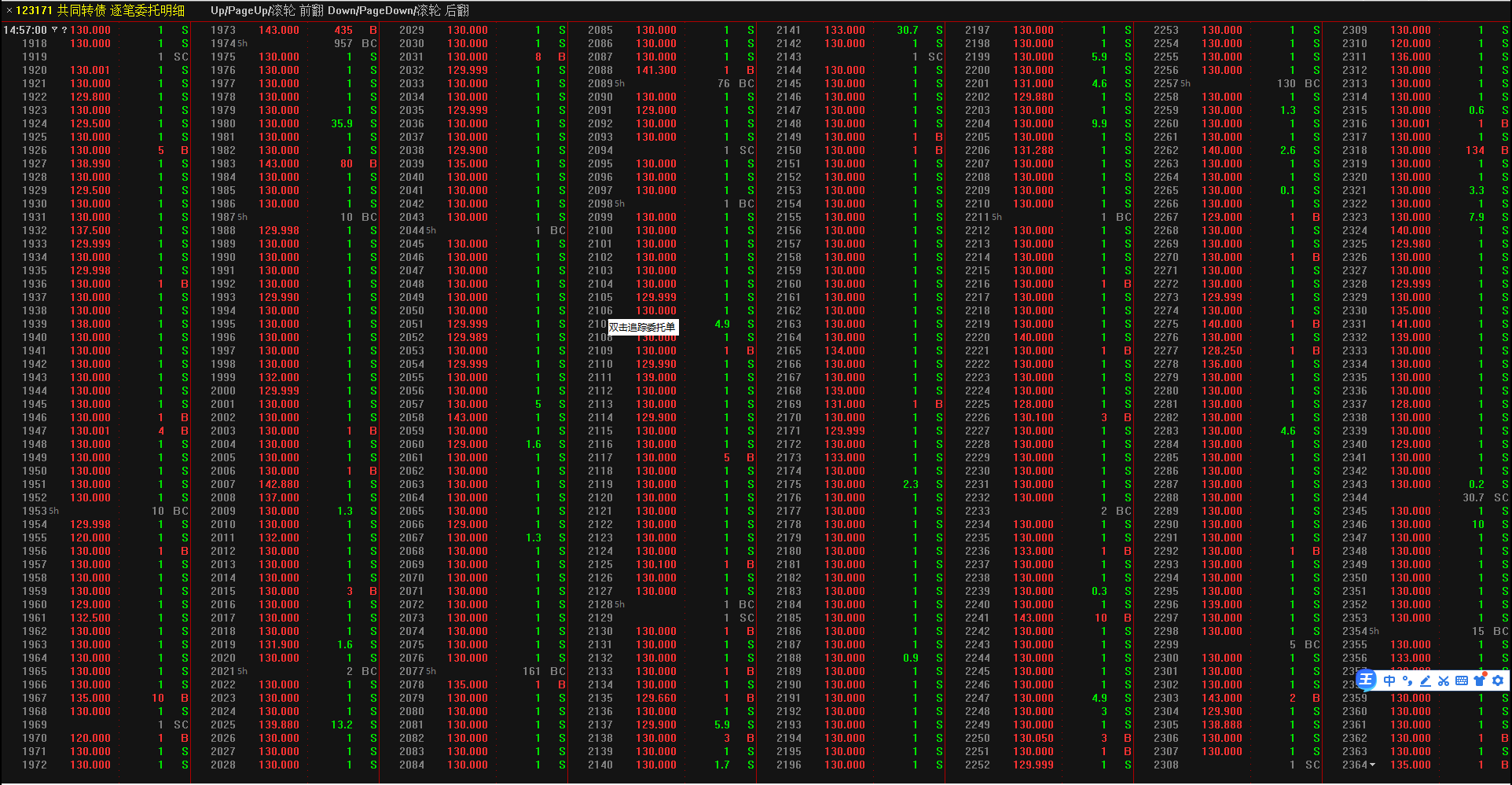Select order row 1973 priced 143.000

click(278, 30)
